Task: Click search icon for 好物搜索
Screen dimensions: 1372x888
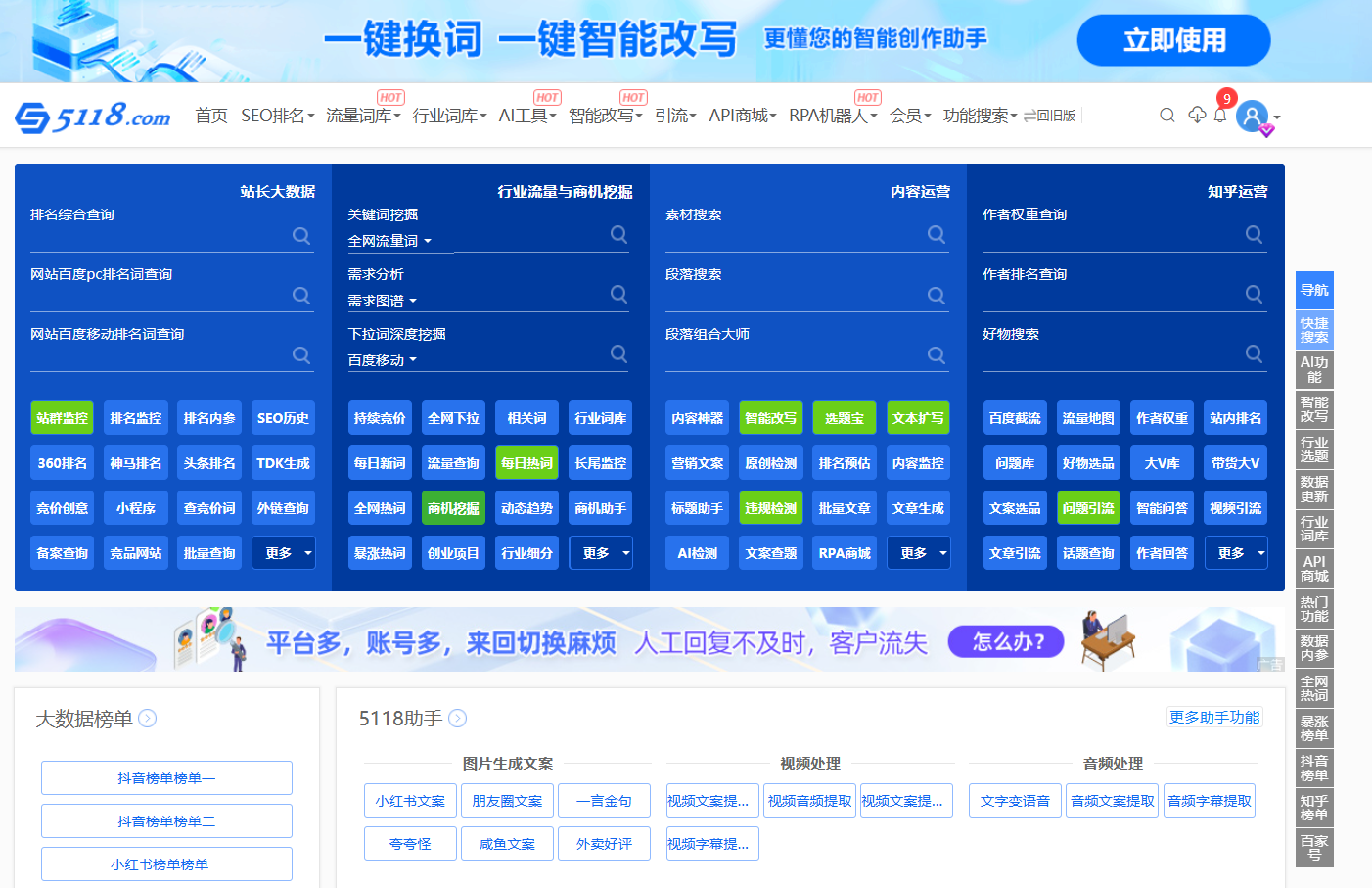Action: 1254,353
